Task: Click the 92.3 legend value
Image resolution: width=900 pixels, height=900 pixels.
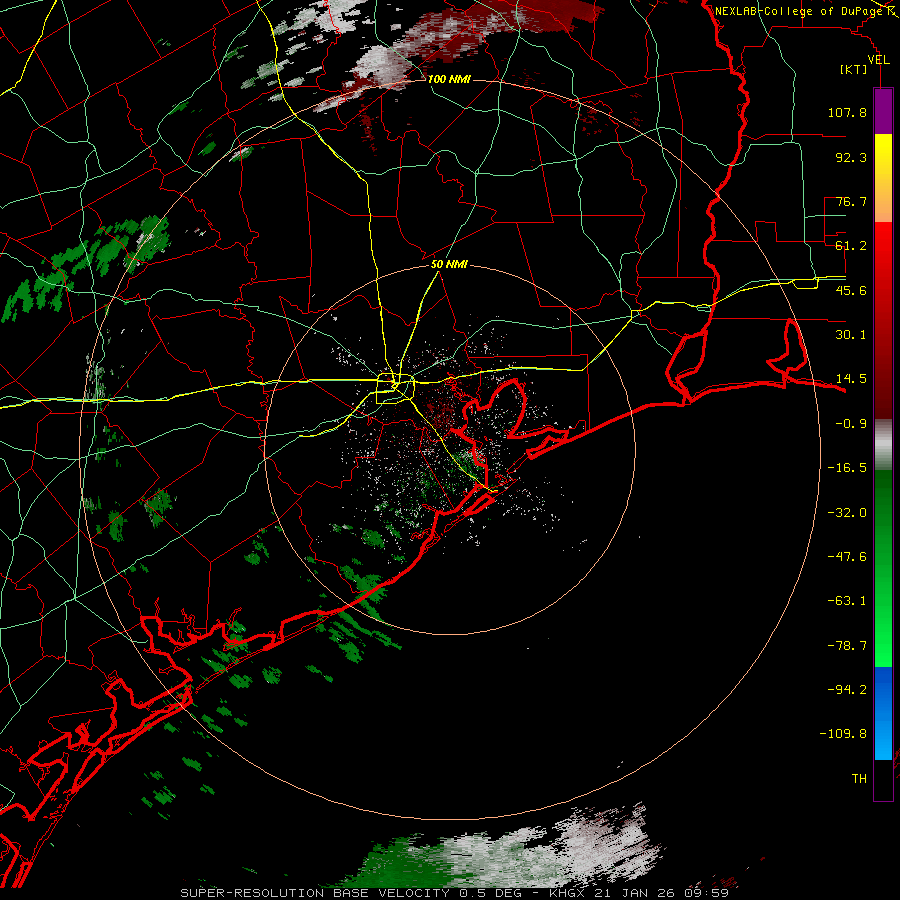Action: [x=851, y=157]
